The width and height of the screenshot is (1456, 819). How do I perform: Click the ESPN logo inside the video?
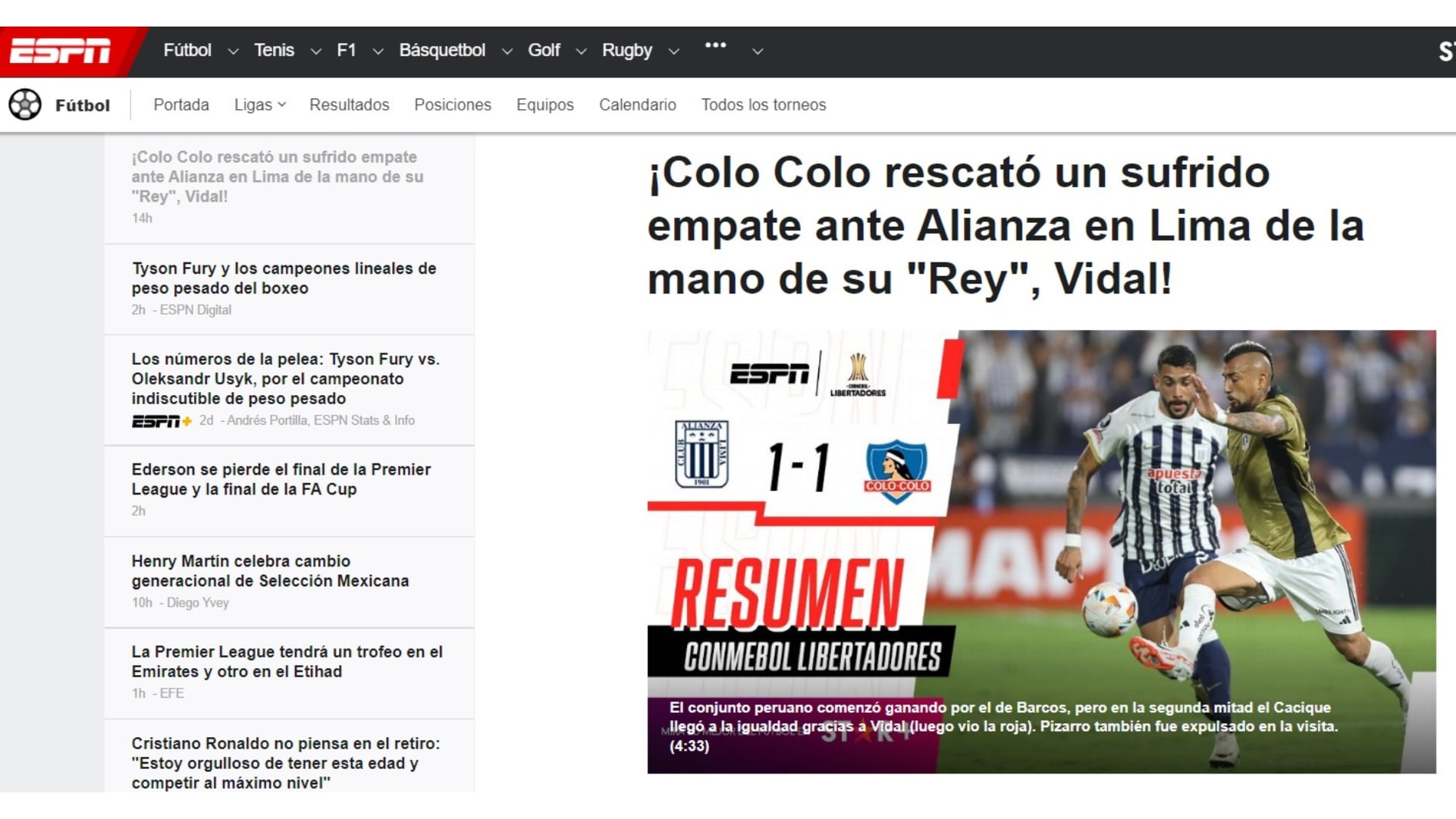tap(769, 374)
